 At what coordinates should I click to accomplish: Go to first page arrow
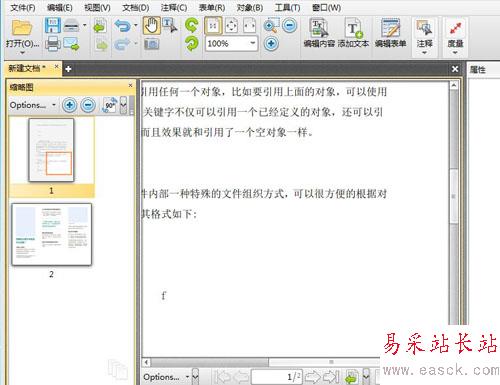click(223, 377)
